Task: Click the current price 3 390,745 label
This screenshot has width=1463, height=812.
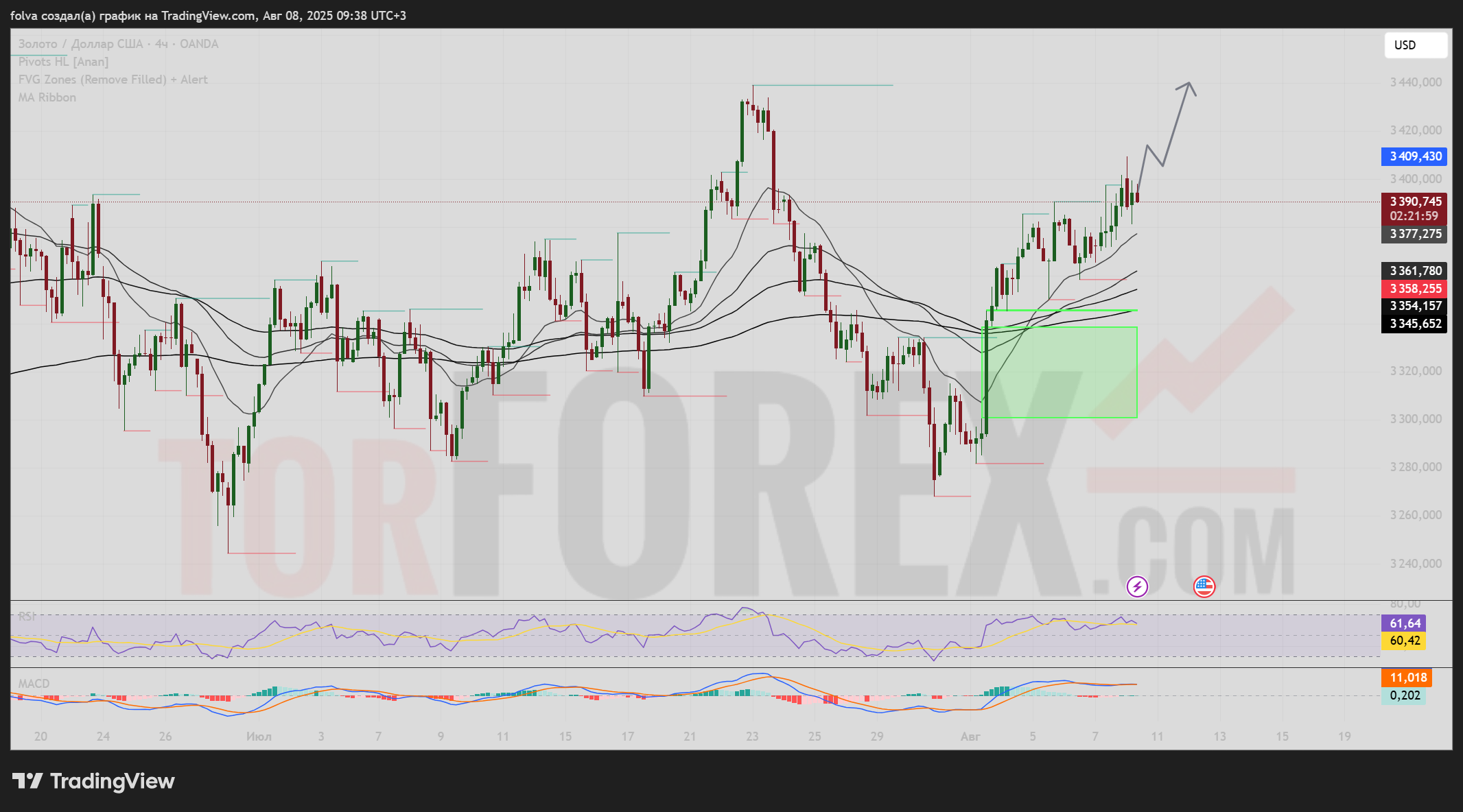Action: click(x=1415, y=202)
